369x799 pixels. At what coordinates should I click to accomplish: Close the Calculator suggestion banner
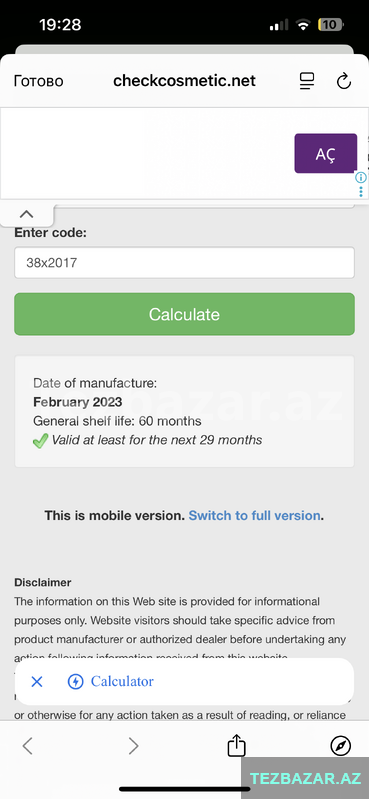[37, 681]
